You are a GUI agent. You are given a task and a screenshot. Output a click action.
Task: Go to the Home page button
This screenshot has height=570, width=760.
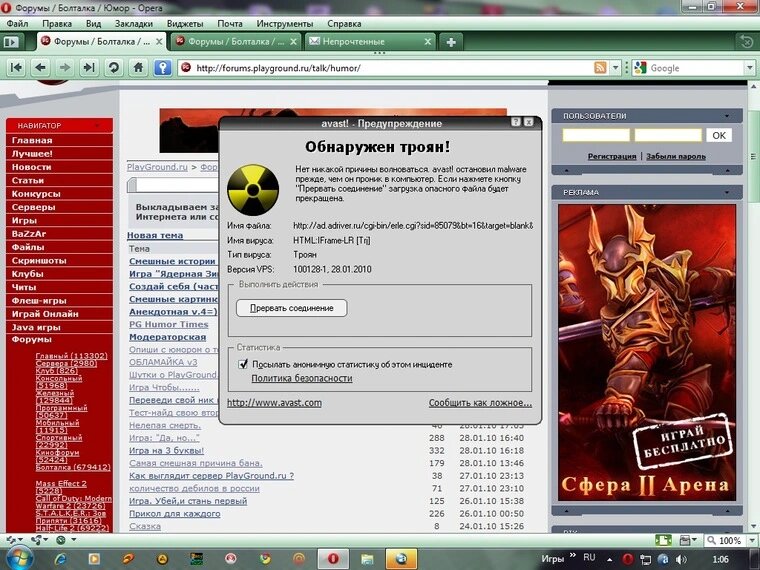click(138, 67)
